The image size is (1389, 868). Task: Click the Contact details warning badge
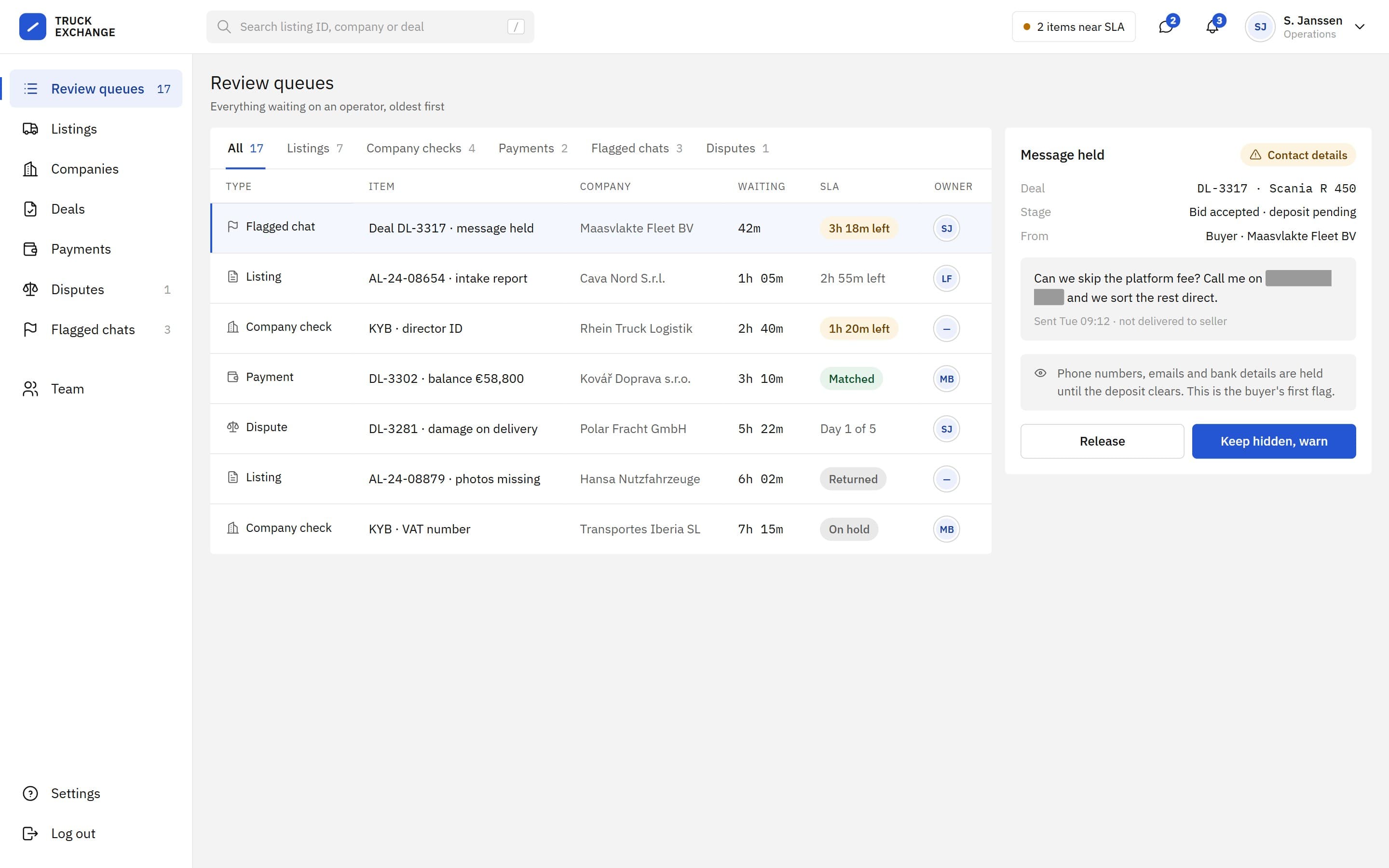1298,155
